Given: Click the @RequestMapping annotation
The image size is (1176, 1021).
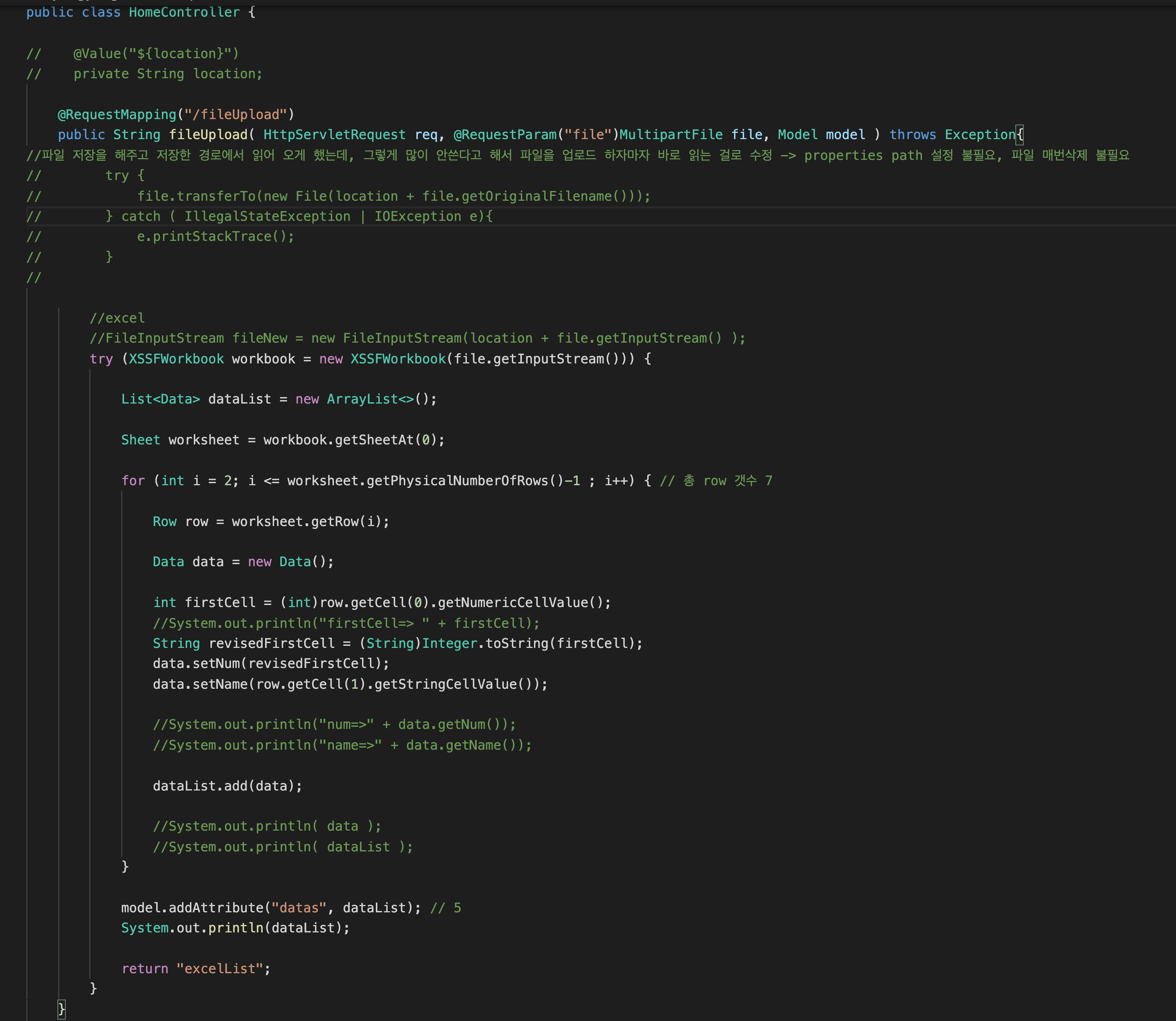Looking at the screenshot, I should [117, 114].
